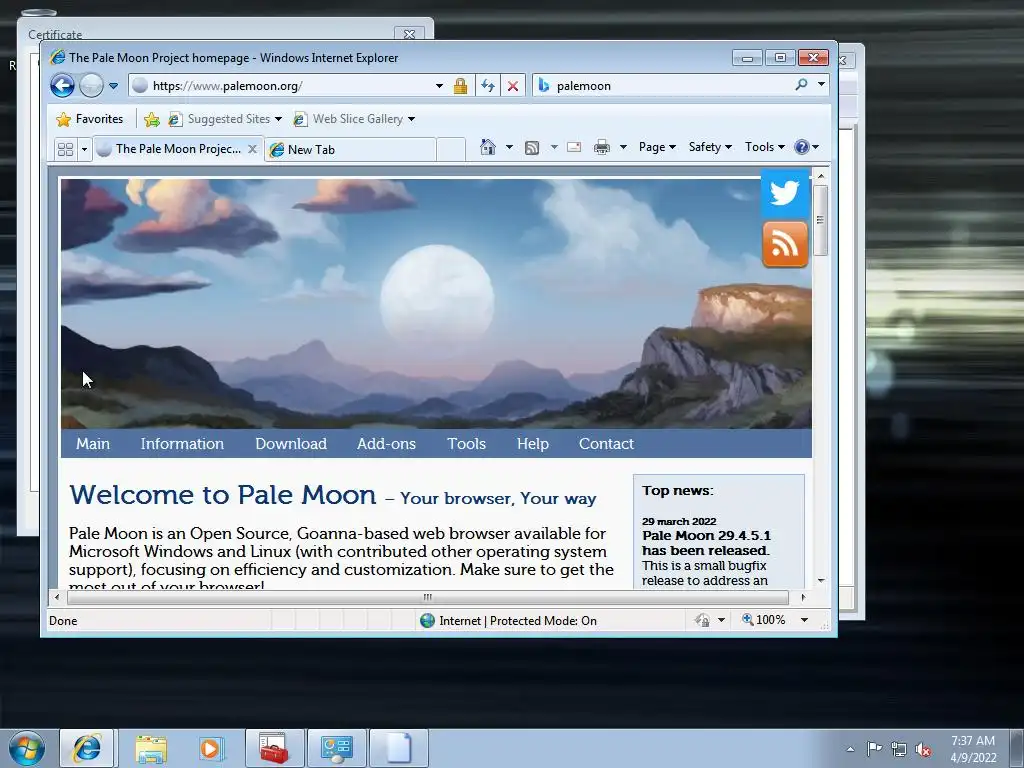Click the vertical scroll down arrow
The height and width of the screenshot is (768, 1024).
point(821,581)
